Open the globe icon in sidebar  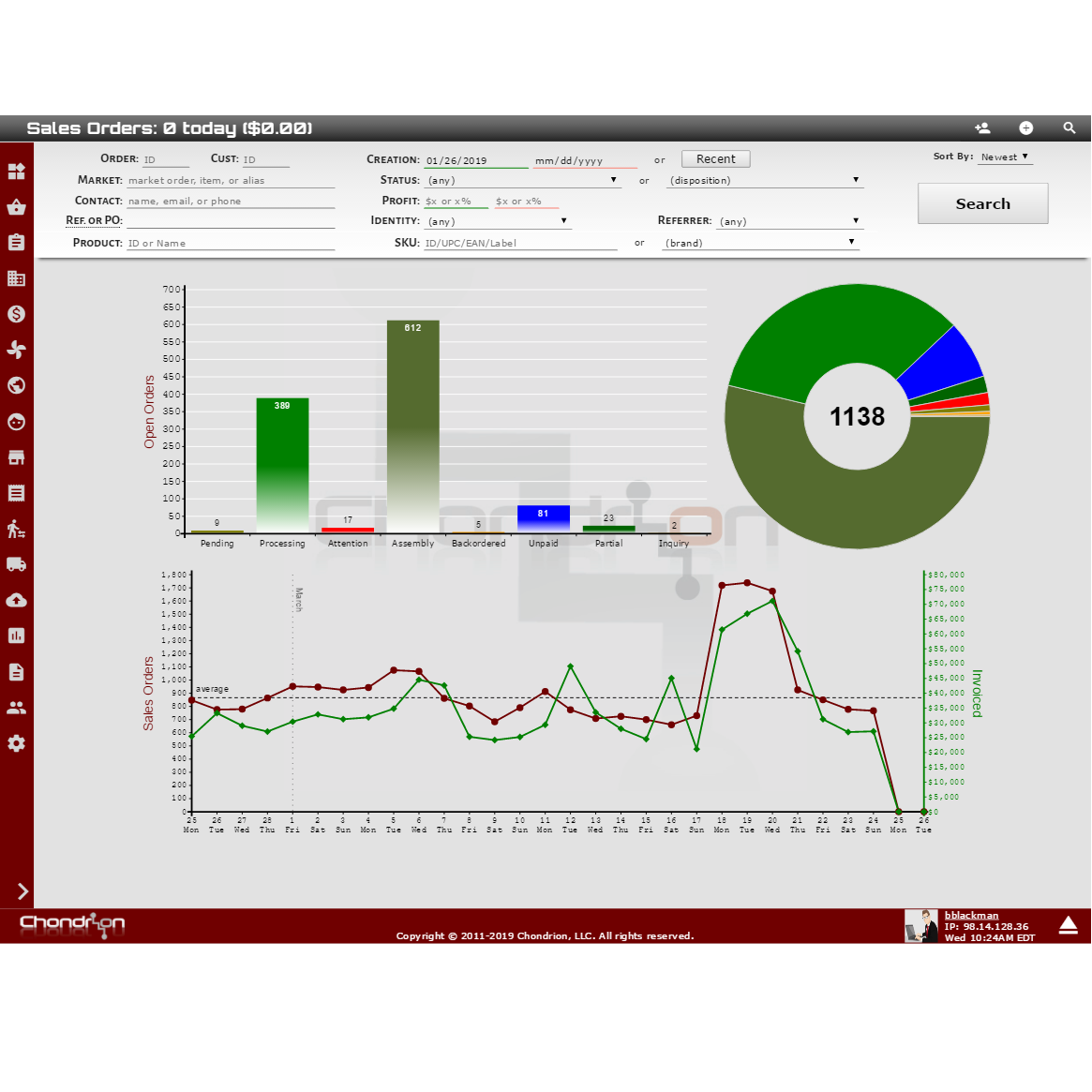[x=17, y=386]
